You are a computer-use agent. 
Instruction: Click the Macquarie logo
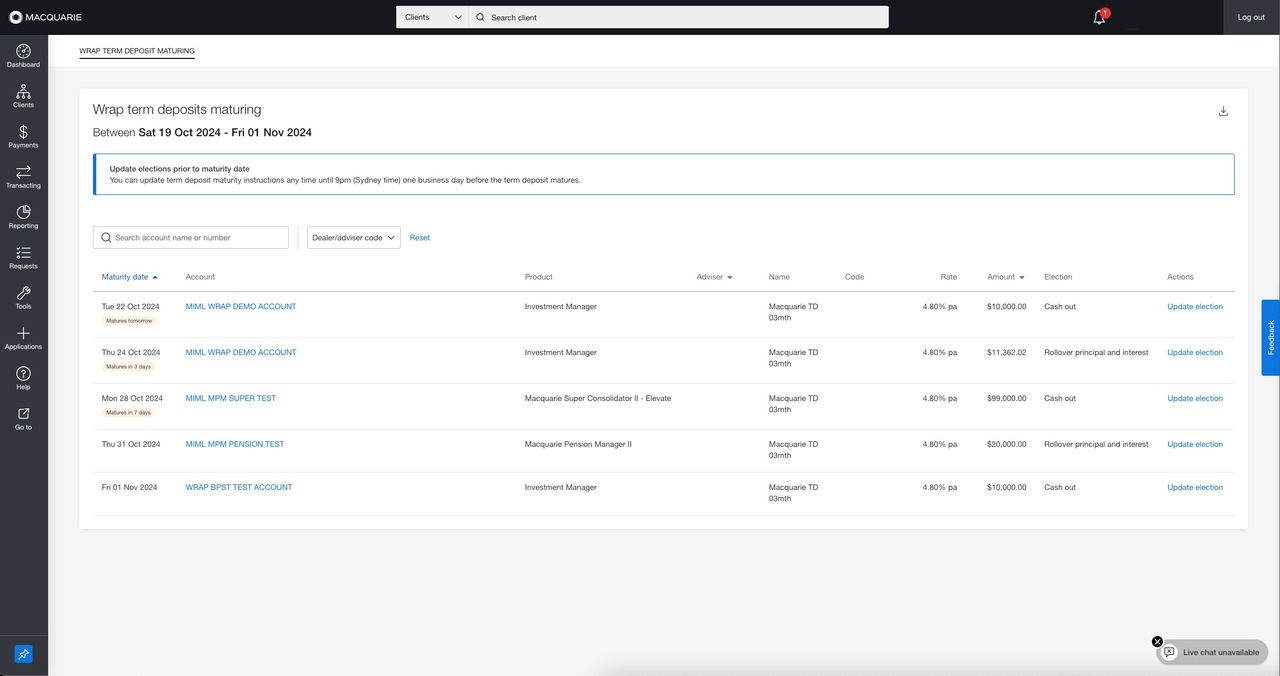(x=45, y=17)
